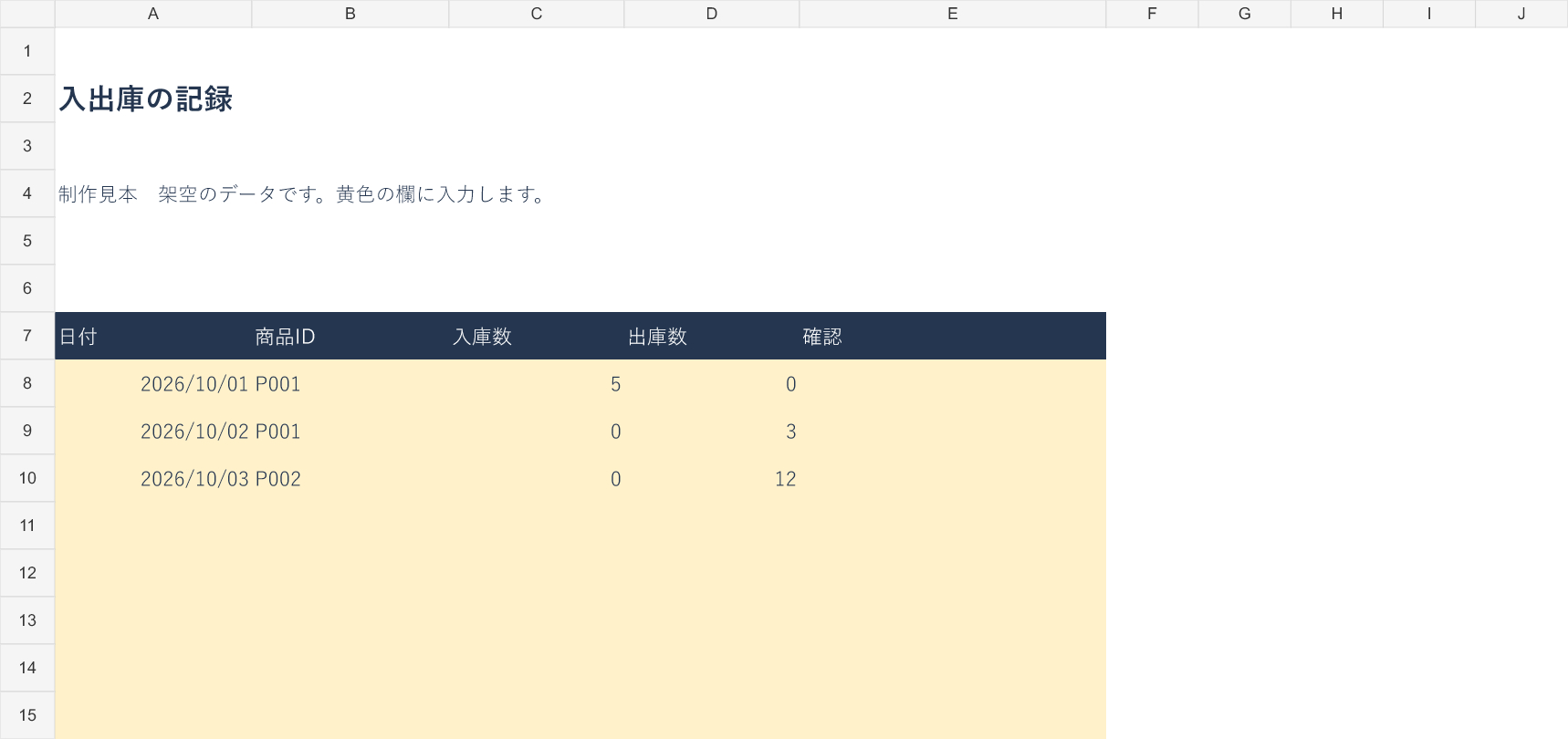
Task: Select P001 cell in 2026/10/01 row
Action: tap(350, 383)
